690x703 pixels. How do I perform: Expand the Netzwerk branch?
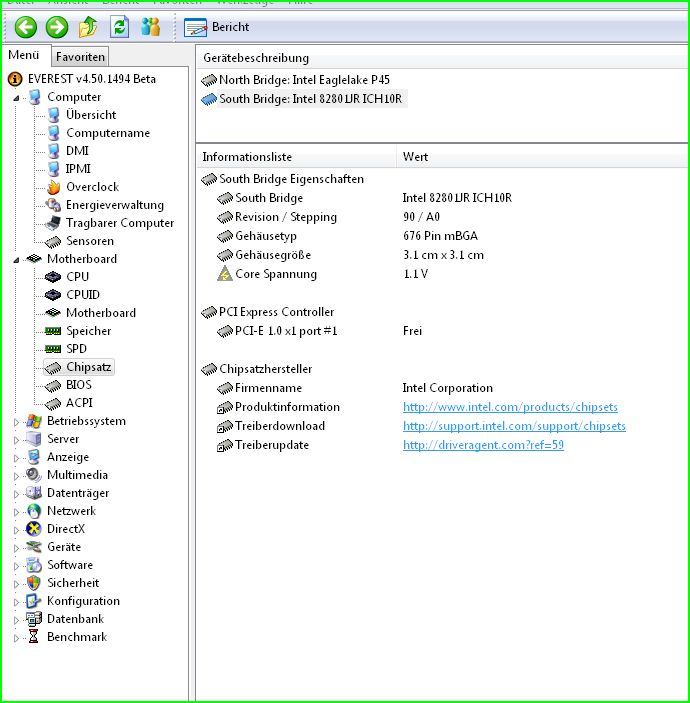tap(16, 511)
